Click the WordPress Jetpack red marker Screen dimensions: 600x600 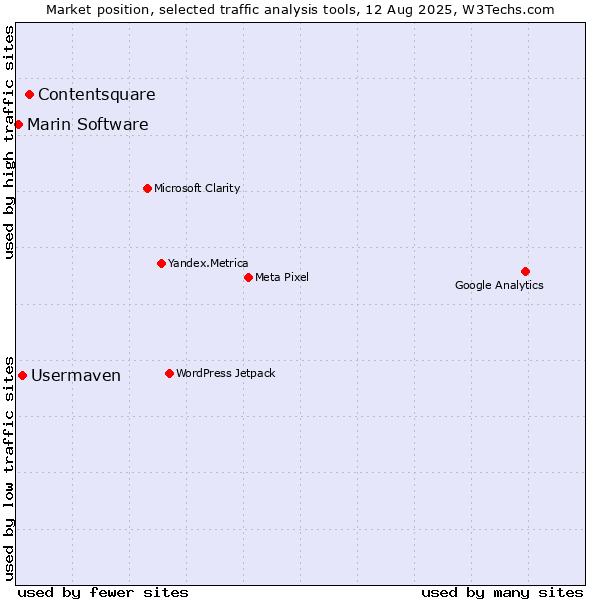(170, 373)
